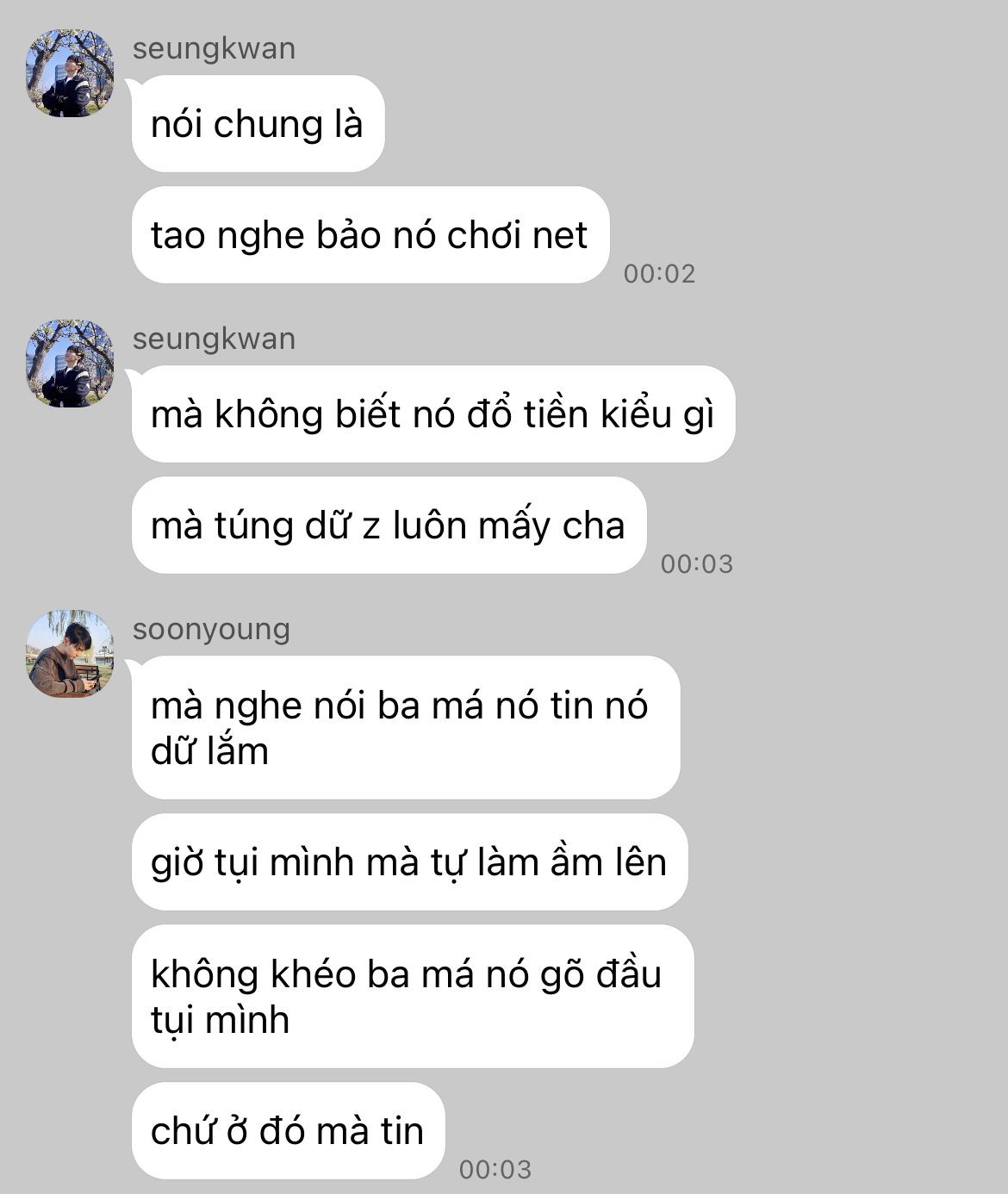This screenshot has height=1194, width=1008.
Task: Tap the 00:03 timestamp beside last message
Action: pyautogui.click(x=495, y=1170)
